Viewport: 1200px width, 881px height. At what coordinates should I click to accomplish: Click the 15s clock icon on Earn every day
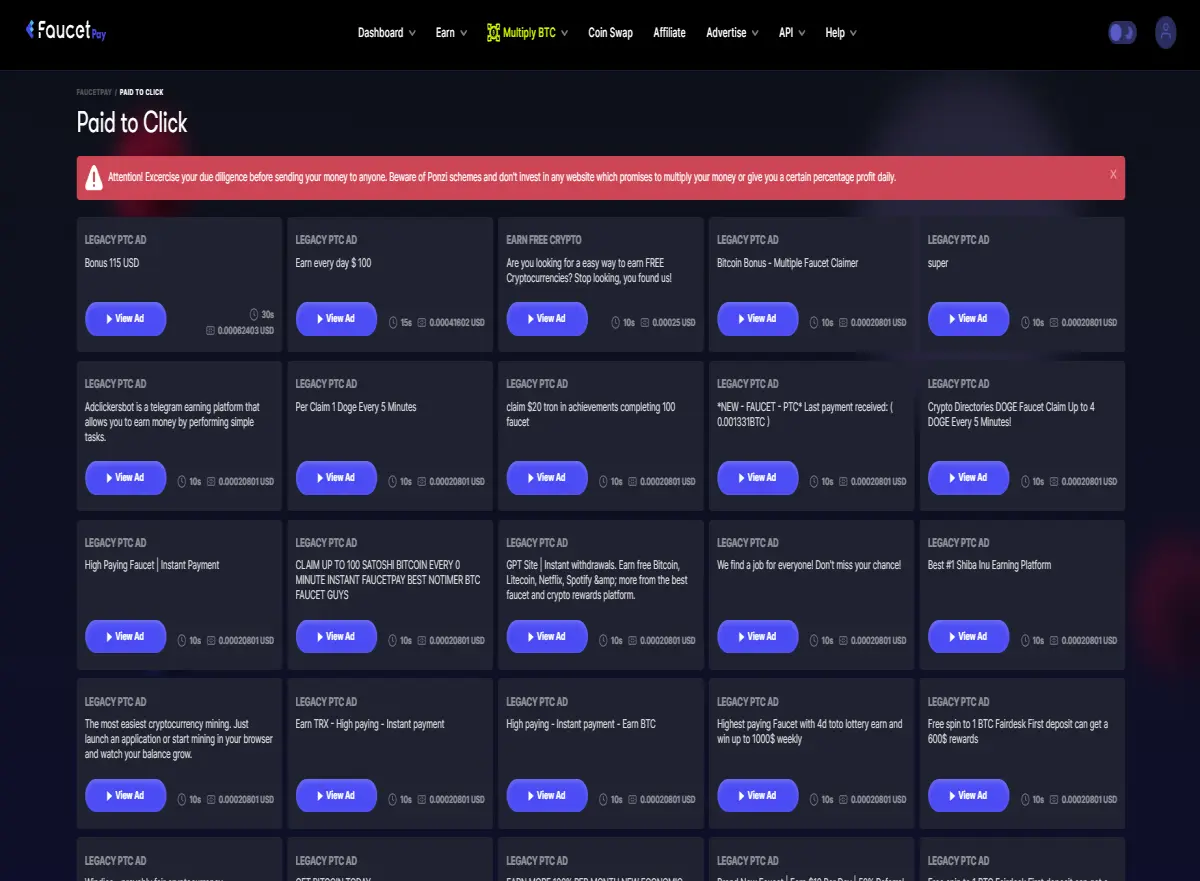pyautogui.click(x=393, y=323)
